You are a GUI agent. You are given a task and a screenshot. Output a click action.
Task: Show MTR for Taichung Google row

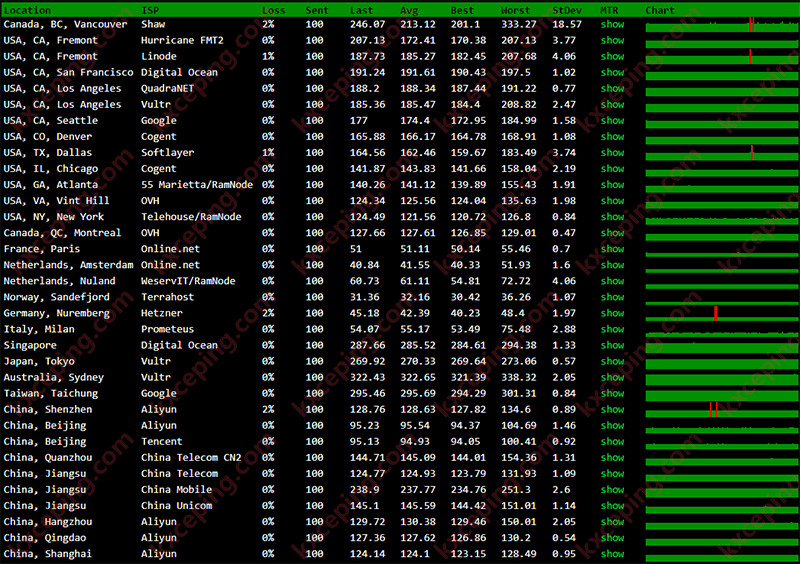pyautogui.click(x=612, y=394)
